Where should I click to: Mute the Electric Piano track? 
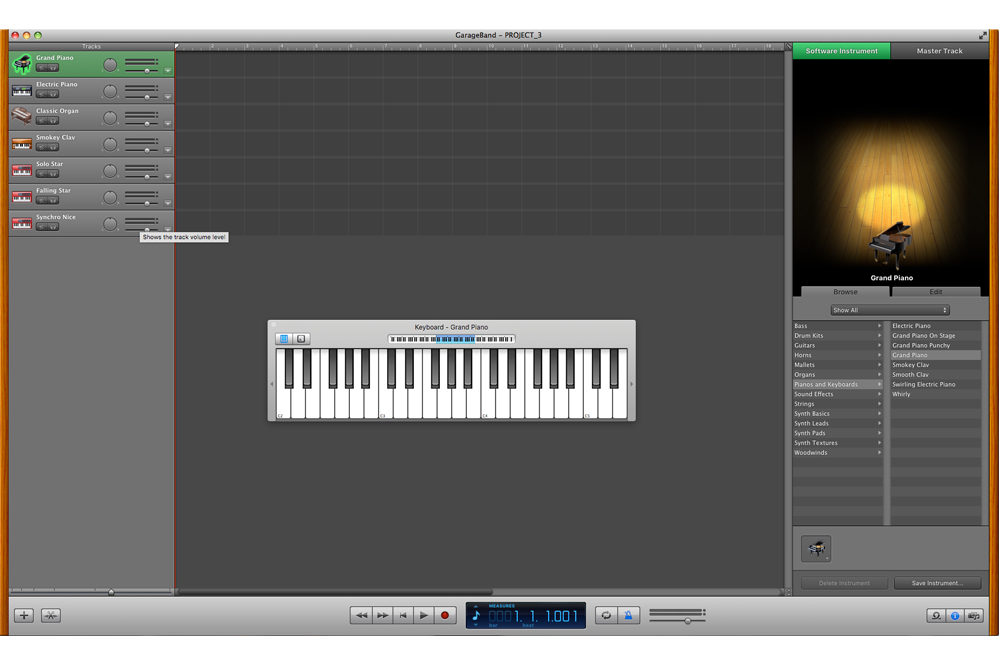42,94
